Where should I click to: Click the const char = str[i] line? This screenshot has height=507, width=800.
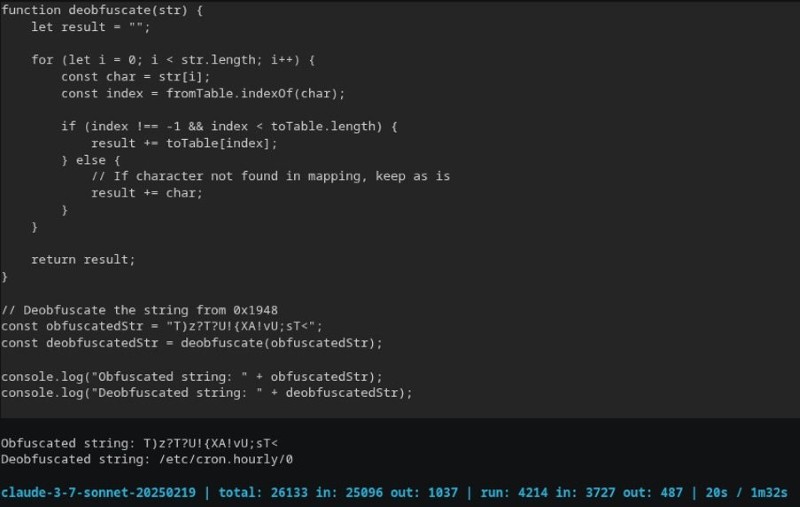(135, 77)
